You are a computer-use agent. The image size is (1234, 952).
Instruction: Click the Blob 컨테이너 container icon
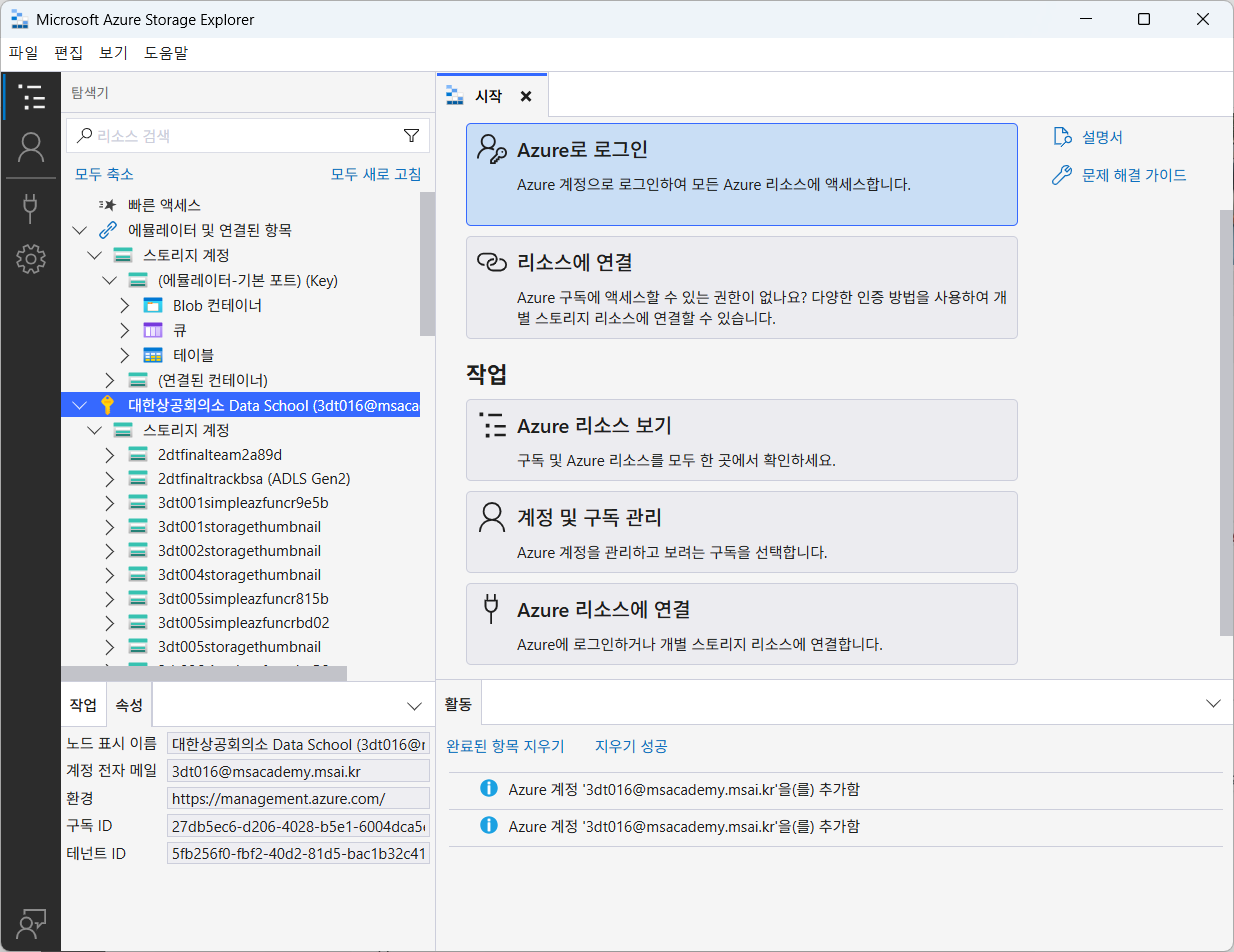[153, 305]
